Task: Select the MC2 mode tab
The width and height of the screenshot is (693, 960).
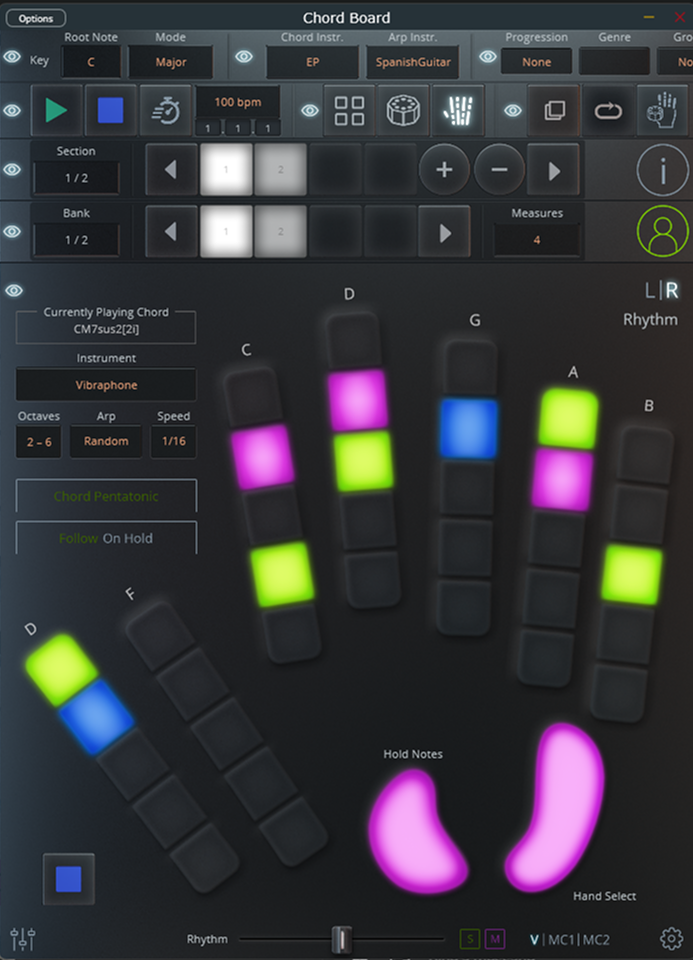Action: pos(596,939)
